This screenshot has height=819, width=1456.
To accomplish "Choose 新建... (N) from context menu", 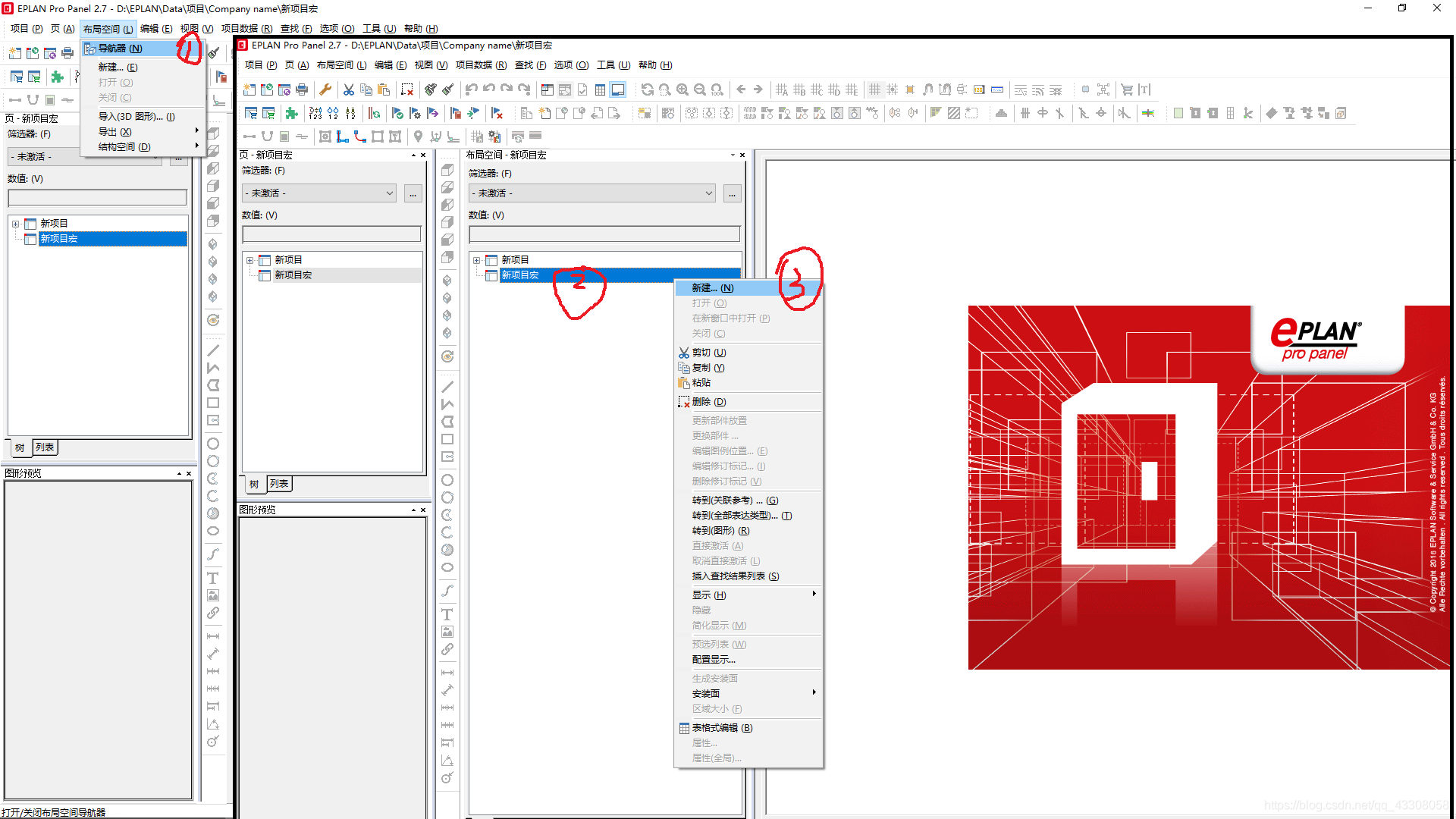I will coord(712,288).
